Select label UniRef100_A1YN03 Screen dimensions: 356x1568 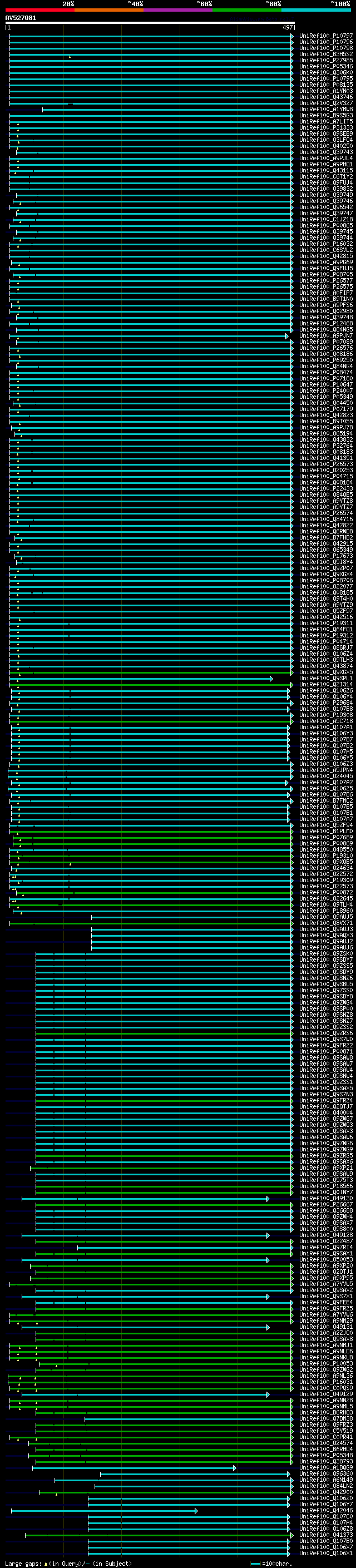point(326,91)
